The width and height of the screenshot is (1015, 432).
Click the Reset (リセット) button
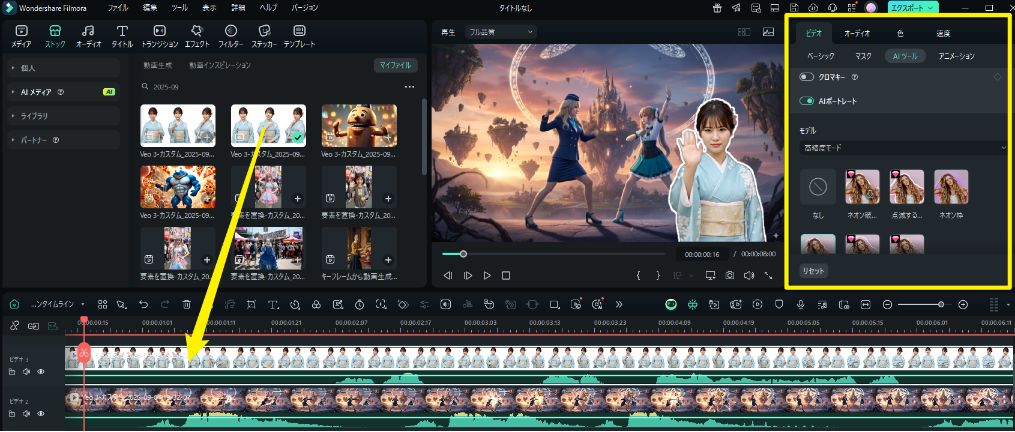tap(814, 271)
